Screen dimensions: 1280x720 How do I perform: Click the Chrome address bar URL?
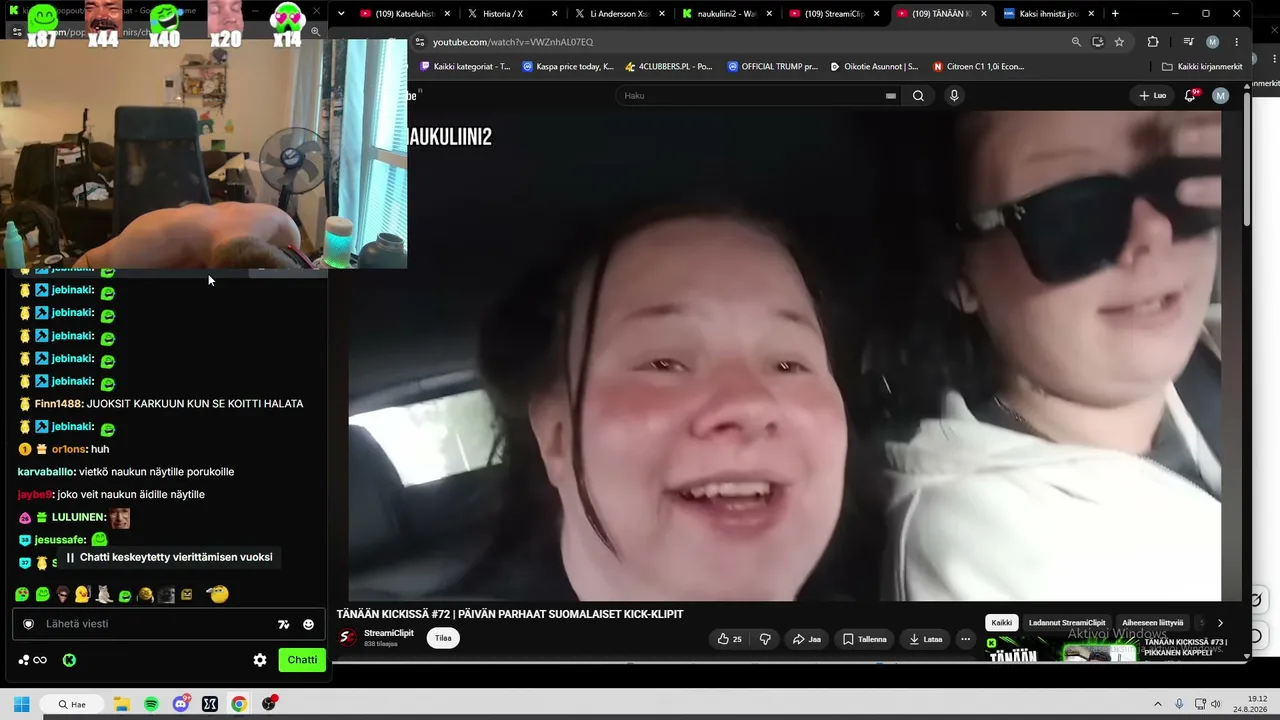tap(513, 42)
